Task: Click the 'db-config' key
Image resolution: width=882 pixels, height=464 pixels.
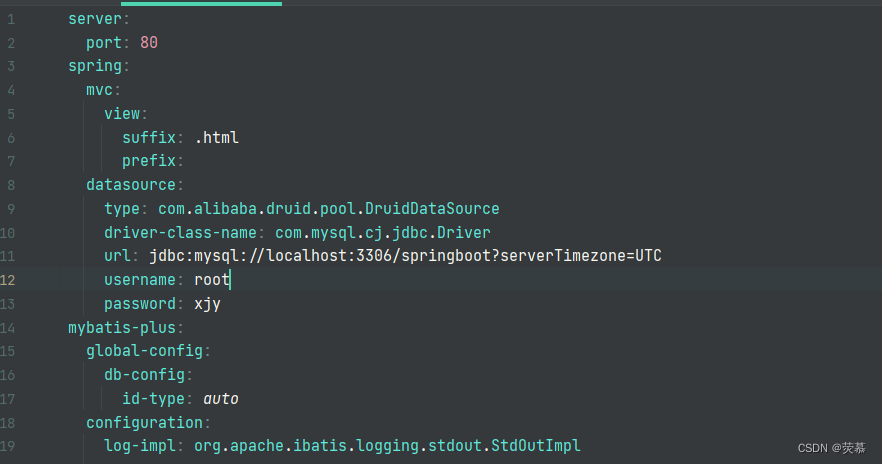Action: [x=144, y=375]
